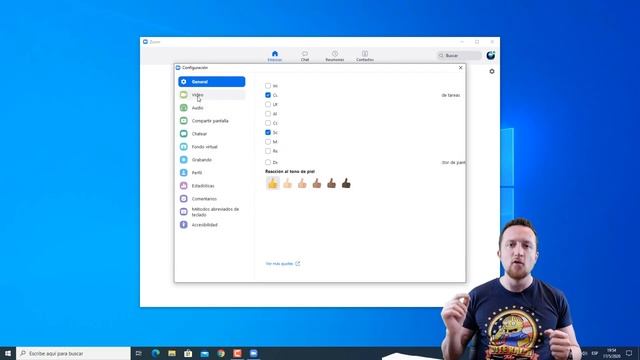This screenshot has height=360, width=640.
Task: Click the Fondo virtual sidebar icon
Action: [184, 147]
